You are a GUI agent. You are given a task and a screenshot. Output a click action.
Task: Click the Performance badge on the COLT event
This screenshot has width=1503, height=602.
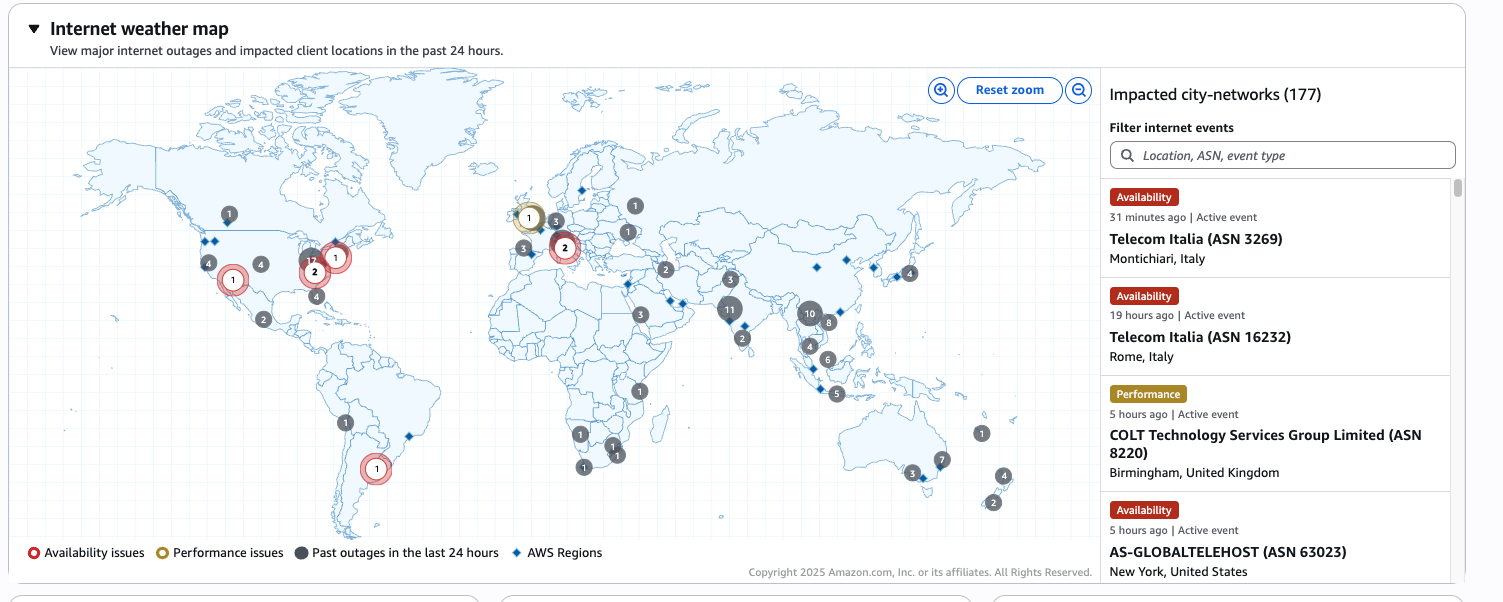1148,394
